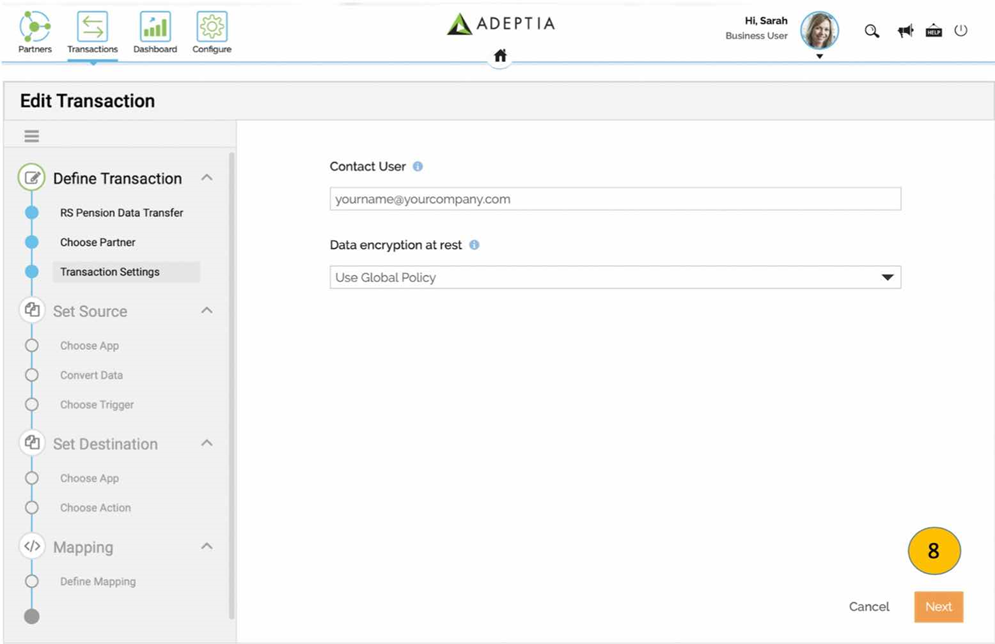
Task: Click the Next button
Action: tap(938, 607)
